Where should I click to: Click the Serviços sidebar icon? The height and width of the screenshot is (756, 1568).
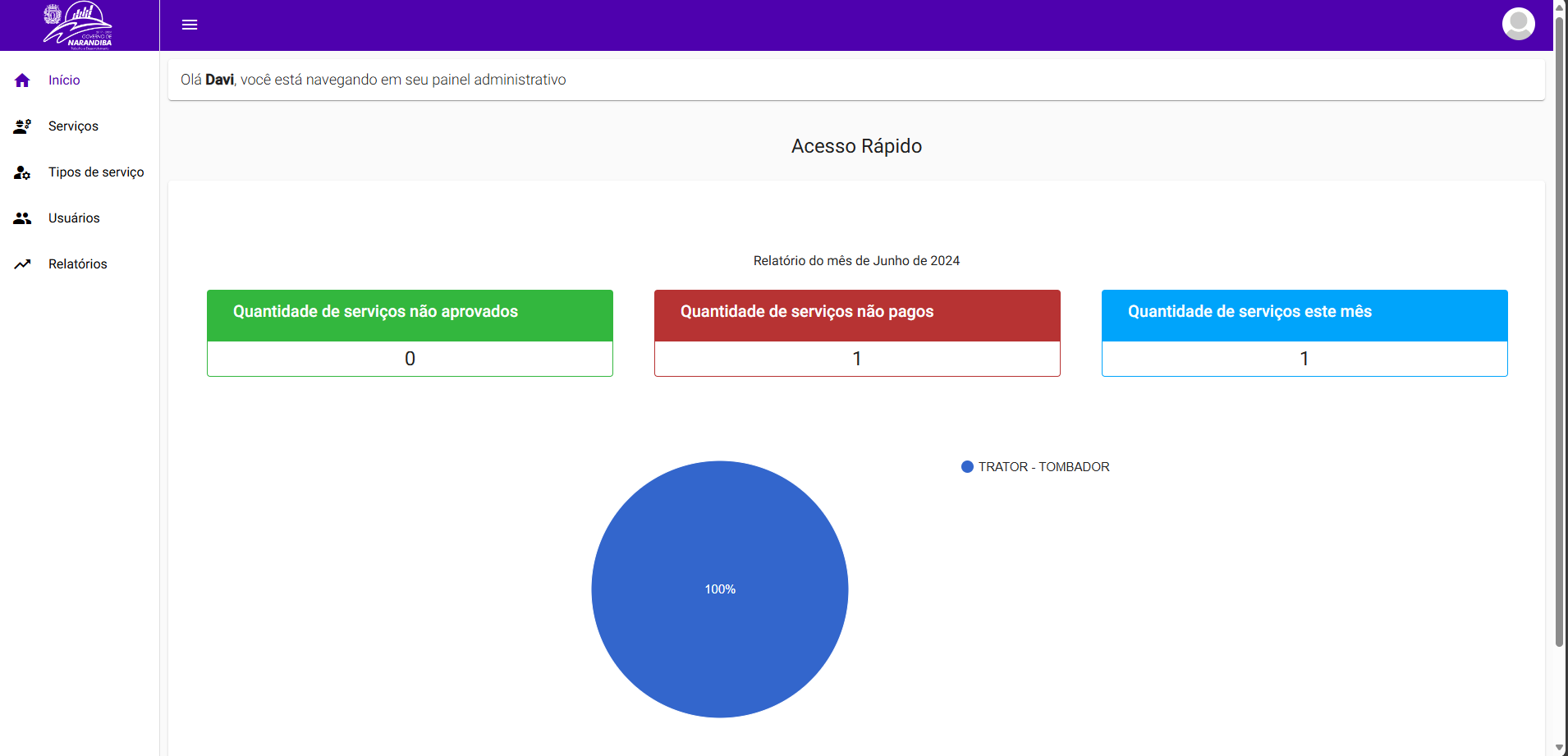(x=22, y=126)
